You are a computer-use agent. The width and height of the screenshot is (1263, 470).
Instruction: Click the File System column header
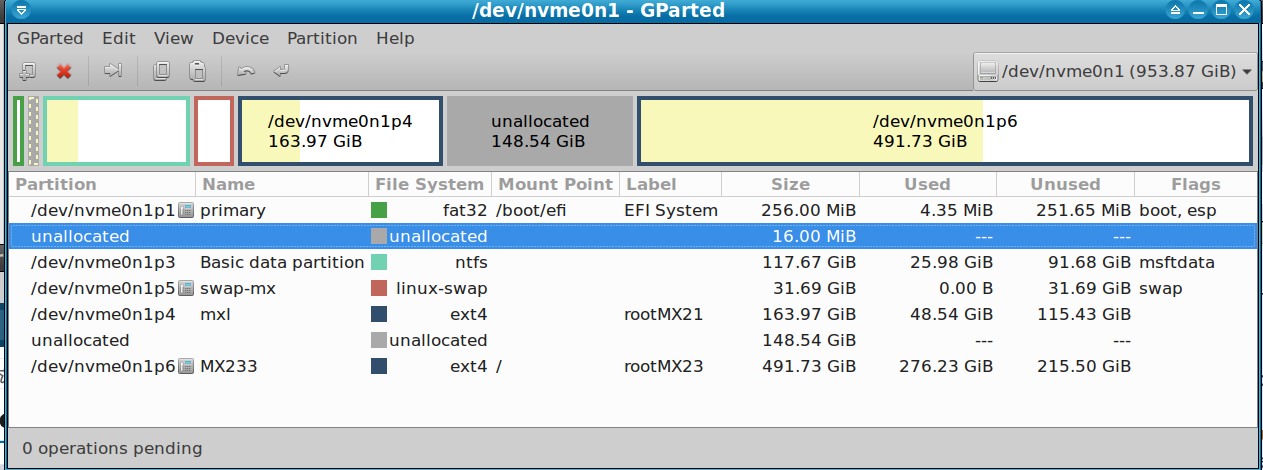(x=430, y=184)
